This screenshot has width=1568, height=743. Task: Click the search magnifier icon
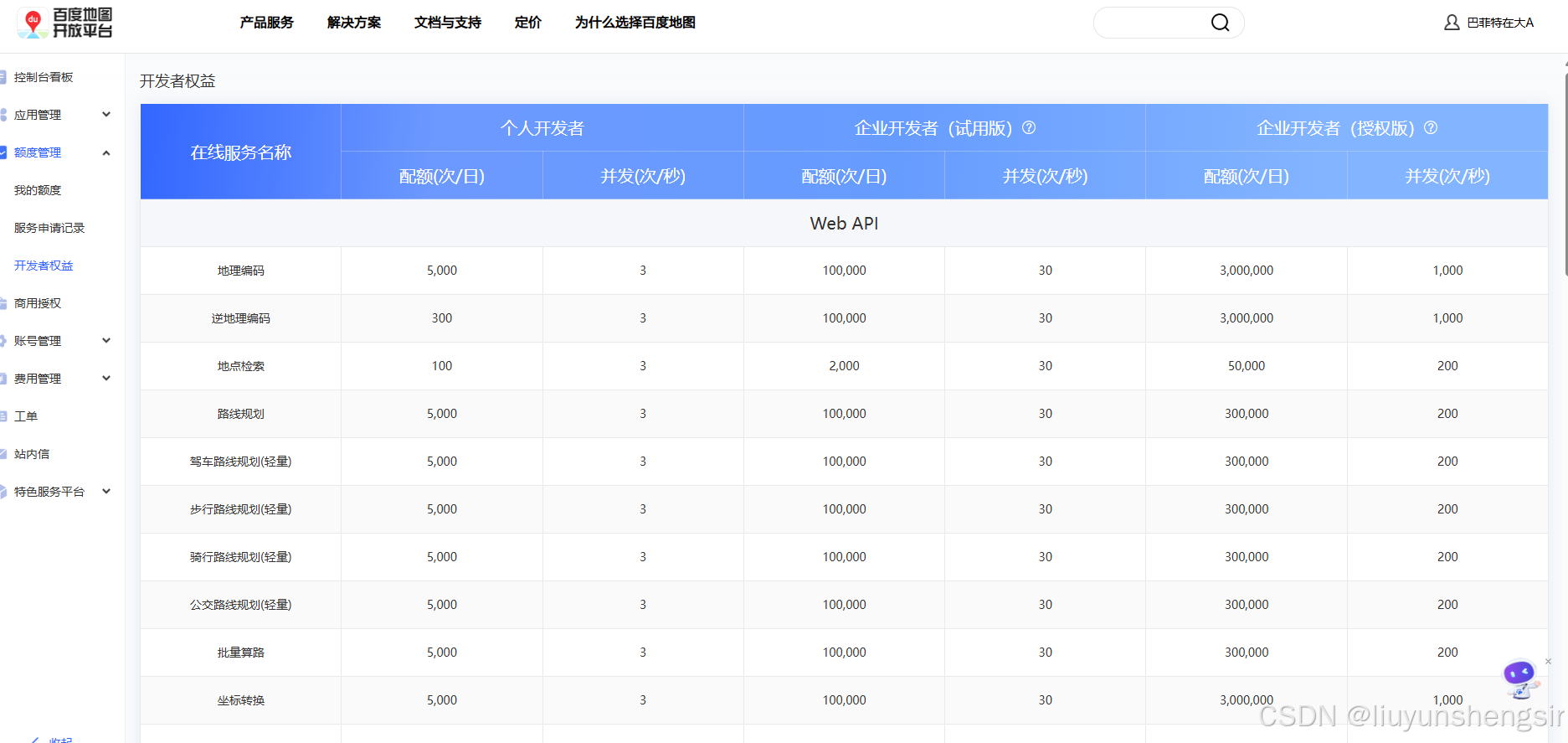click(1221, 23)
